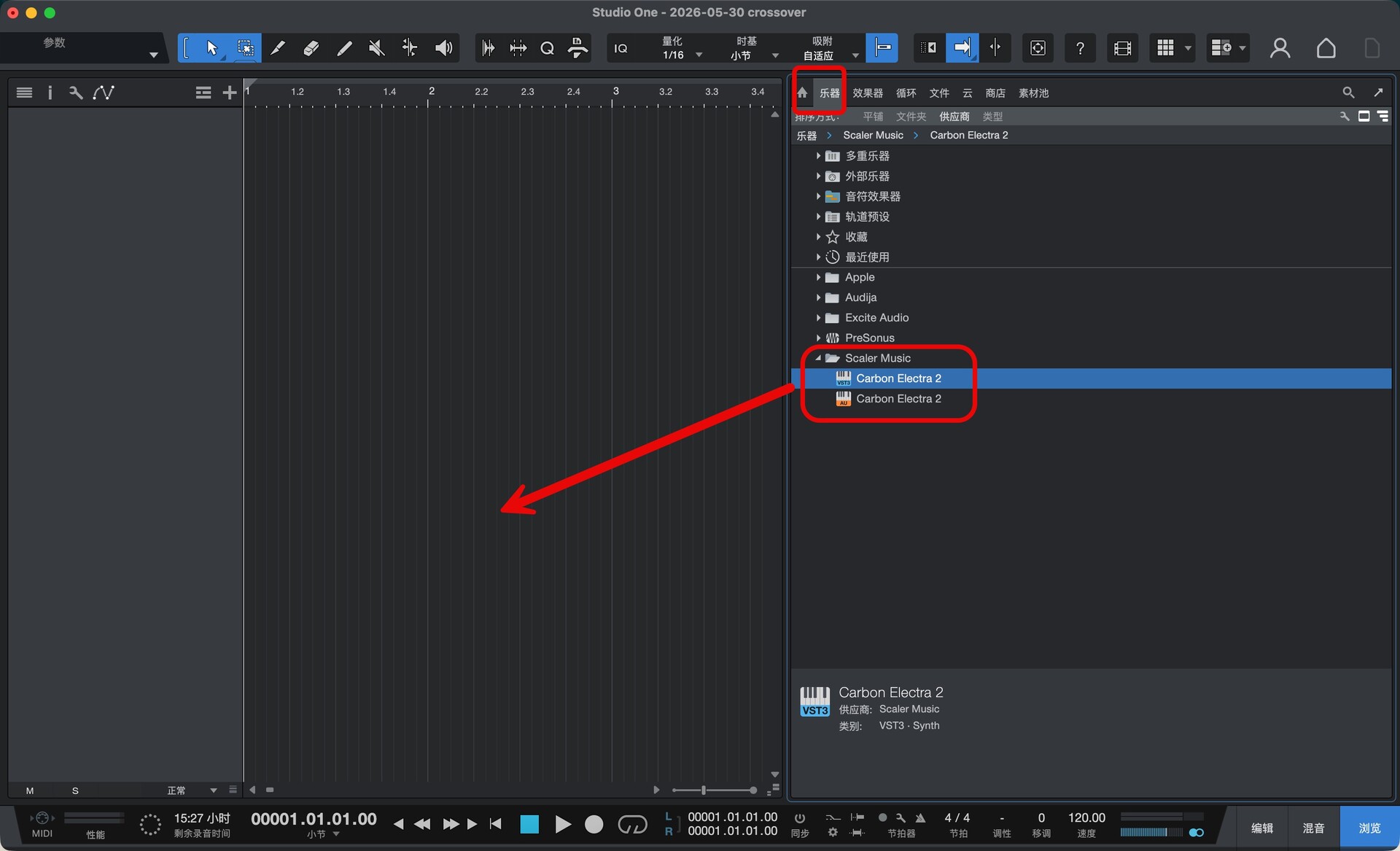
Task: Open browser search magnifier
Action: click(x=1348, y=93)
